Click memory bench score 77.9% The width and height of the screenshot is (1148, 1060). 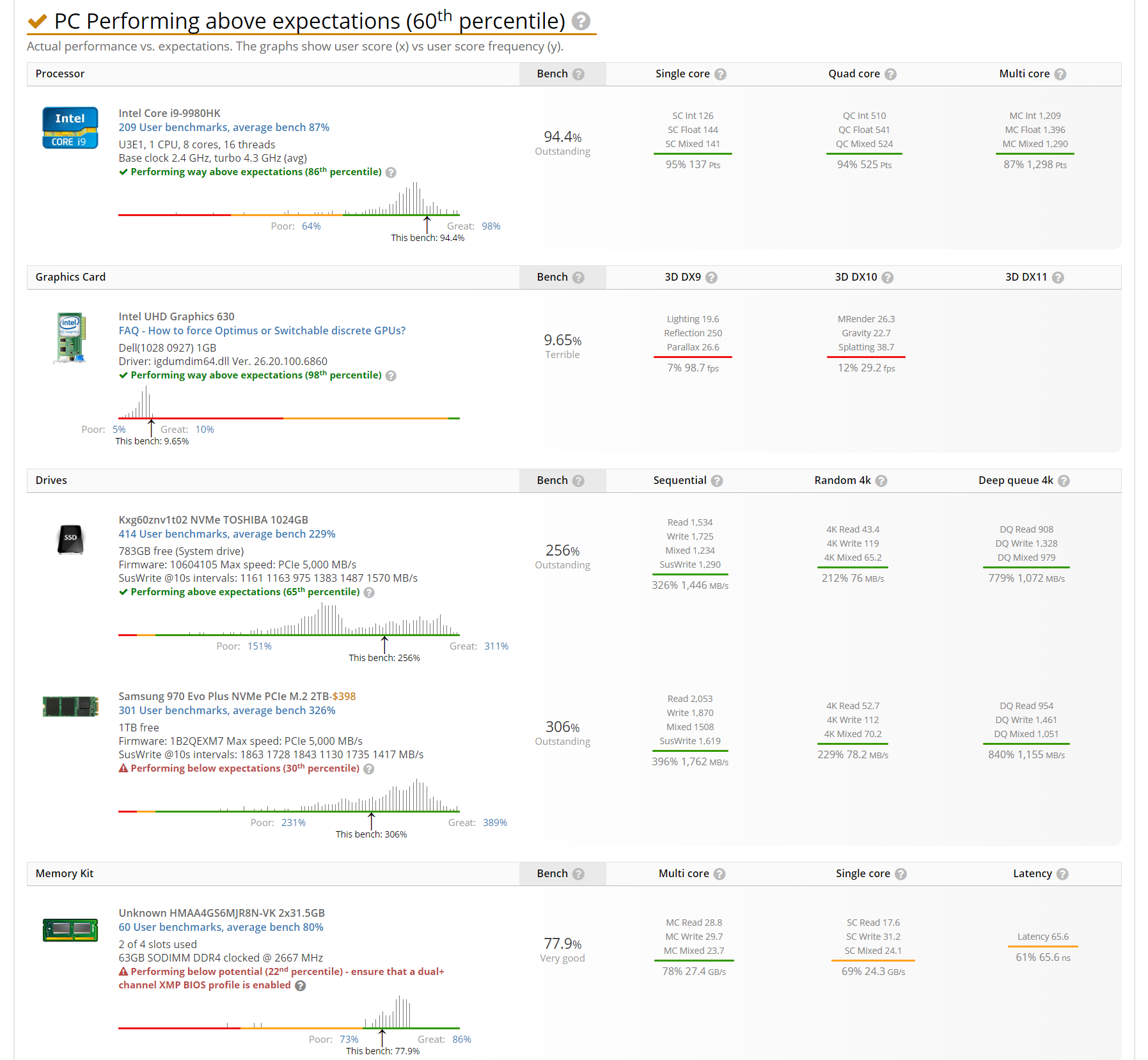click(x=563, y=944)
